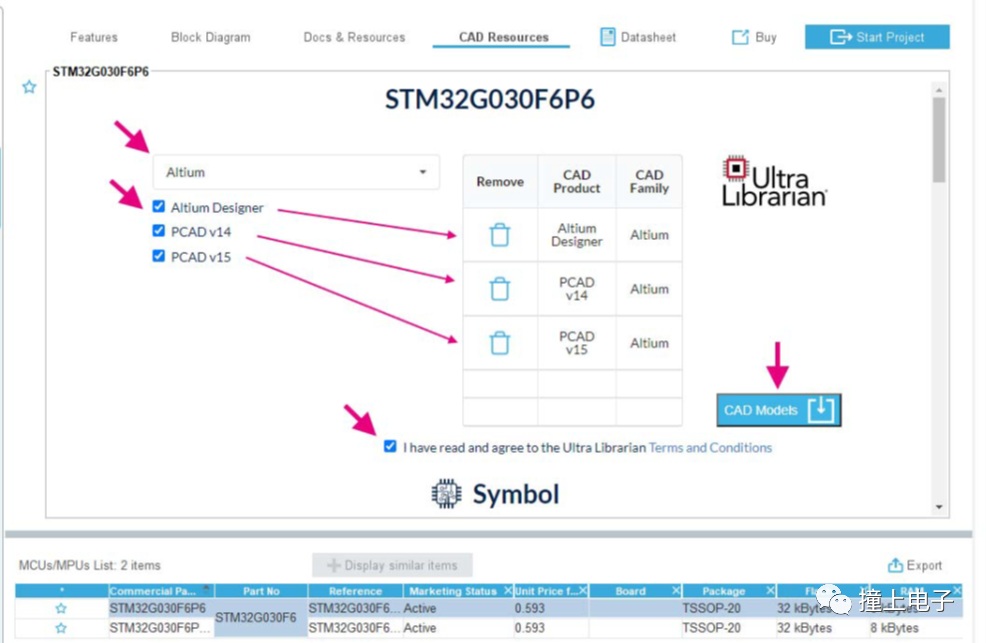Screen dimensions: 986x643
Task: Click the chip icon beside Symbol heading
Action: (x=446, y=493)
